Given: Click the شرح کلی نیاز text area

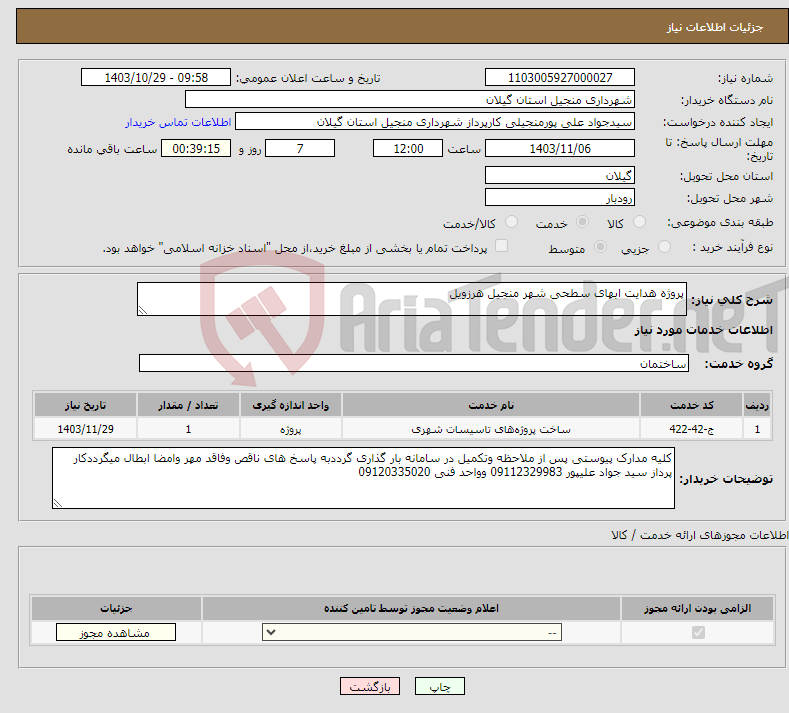Looking at the screenshot, I should point(412,299).
